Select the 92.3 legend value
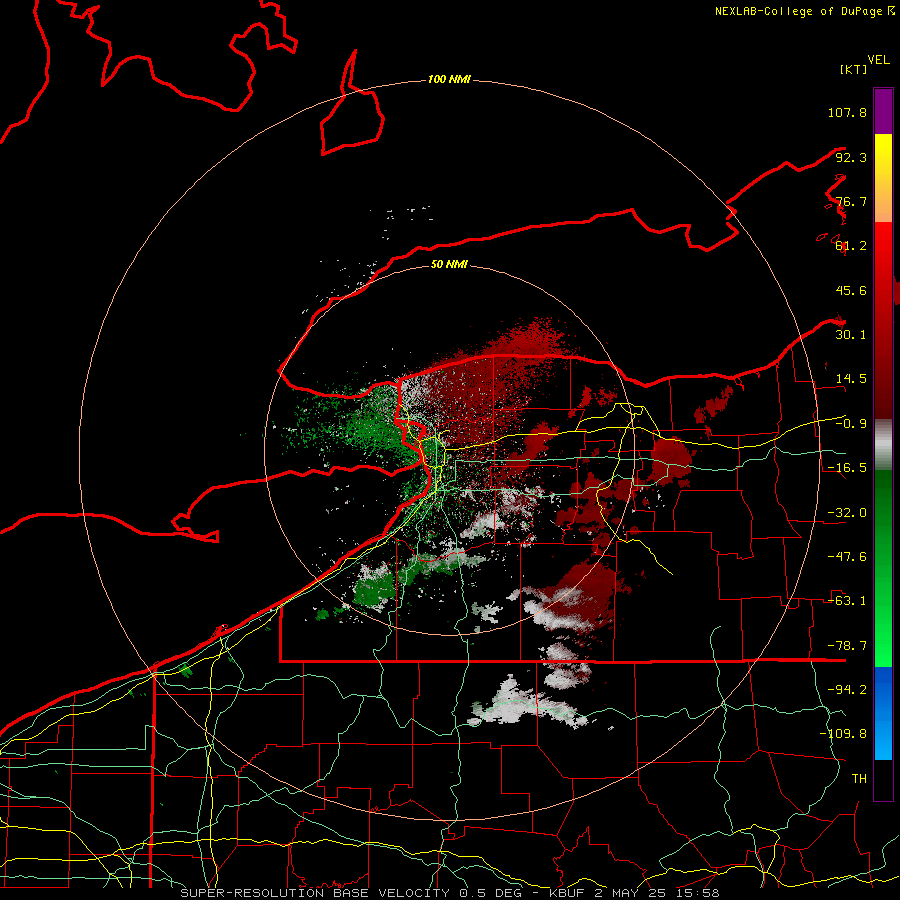Image resolution: width=900 pixels, height=900 pixels. [851, 157]
